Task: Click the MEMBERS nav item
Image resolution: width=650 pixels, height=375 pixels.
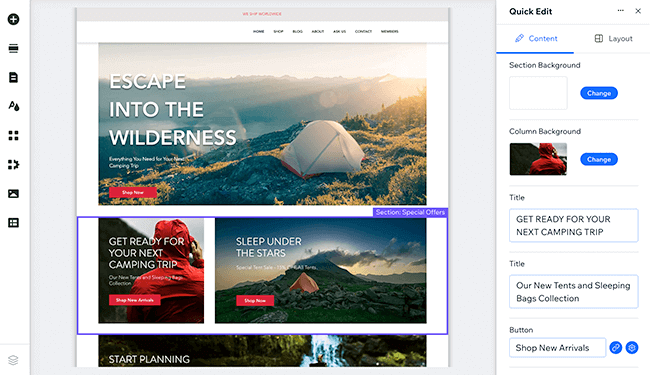Action: [390, 31]
